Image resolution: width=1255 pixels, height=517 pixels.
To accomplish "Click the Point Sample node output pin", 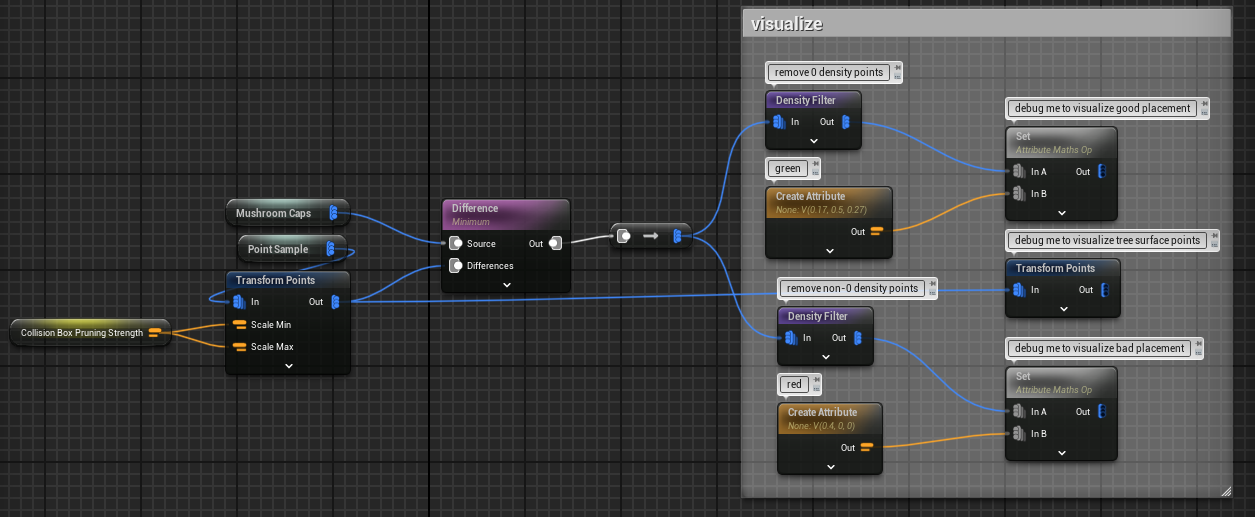I will click(x=330, y=249).
